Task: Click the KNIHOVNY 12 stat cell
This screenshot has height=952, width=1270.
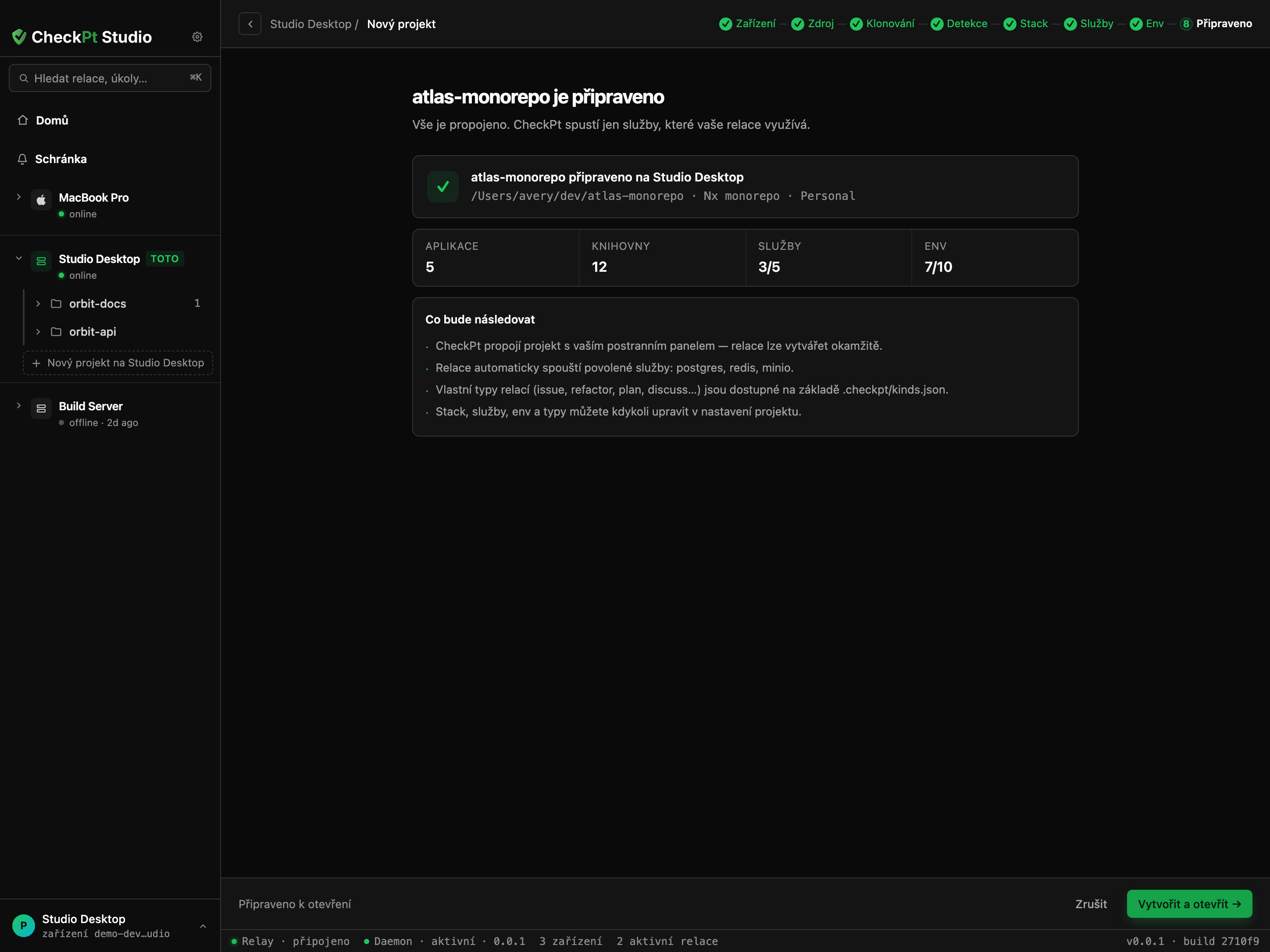Action: point(663,258)
